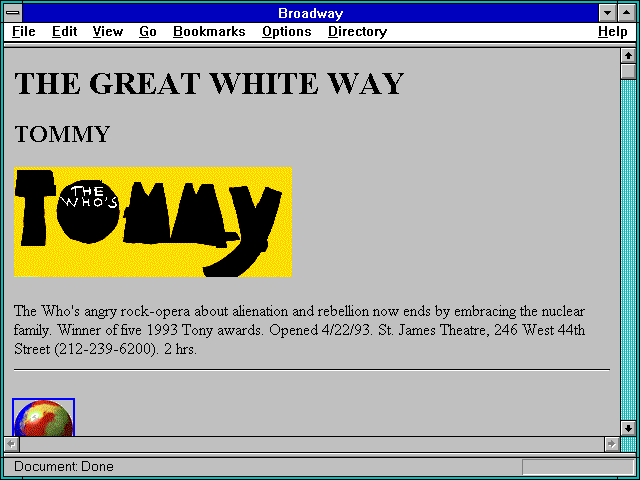Open the Edit menu
The width and height of the screenshot is (640, 480).
[x=64, y=31]
